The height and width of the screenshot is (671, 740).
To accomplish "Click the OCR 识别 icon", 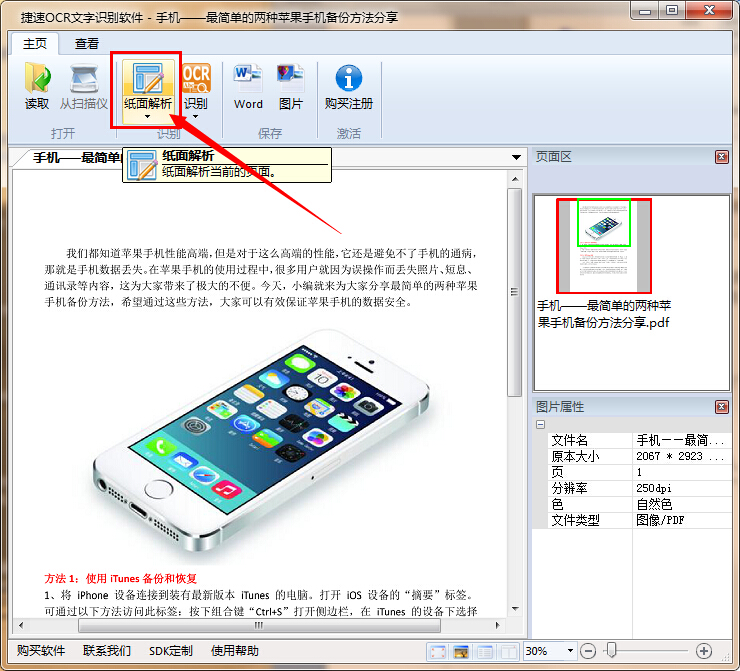I will pyautogui.click(x=196, y=78).
